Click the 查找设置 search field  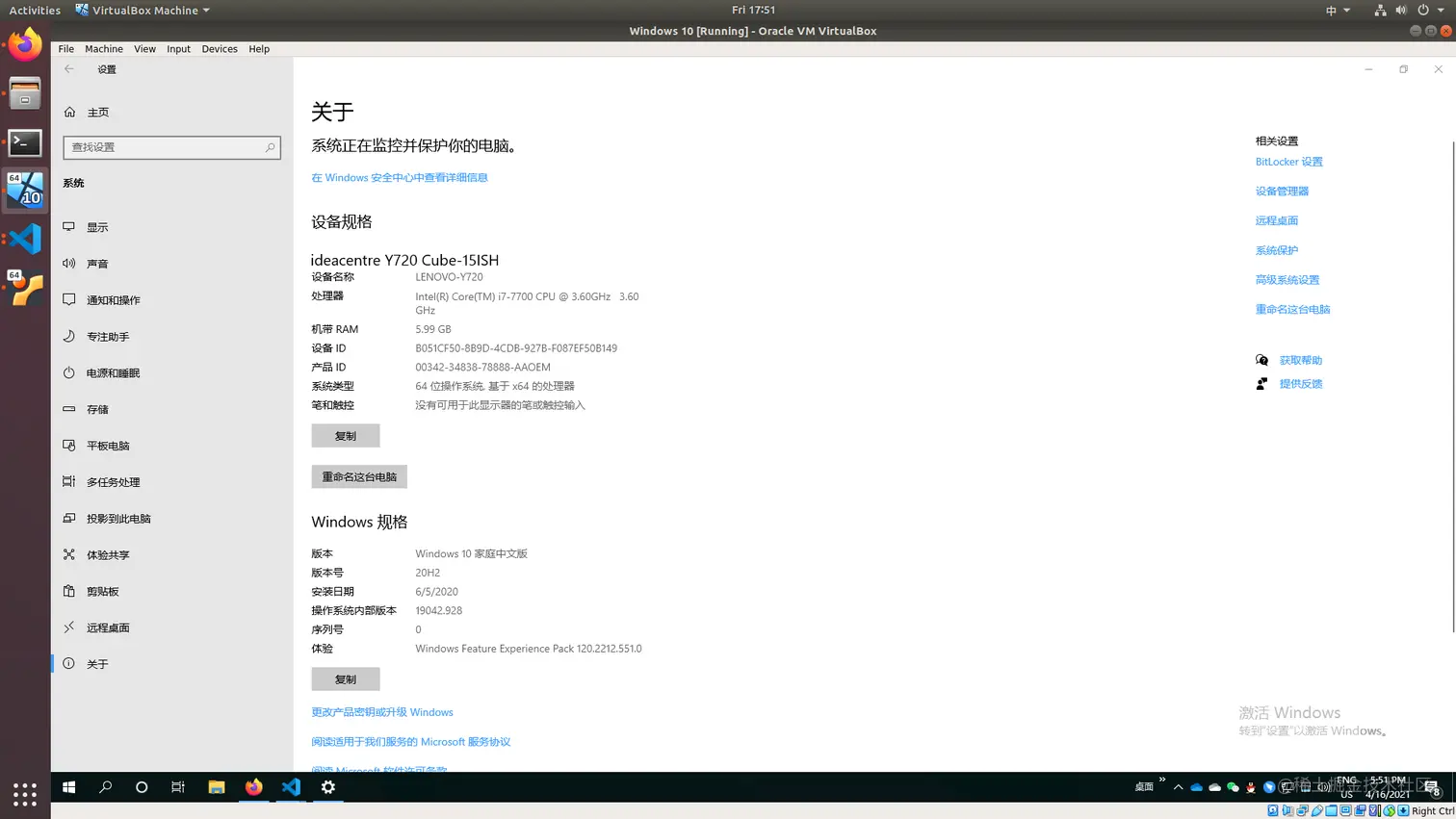click(171, 147)
